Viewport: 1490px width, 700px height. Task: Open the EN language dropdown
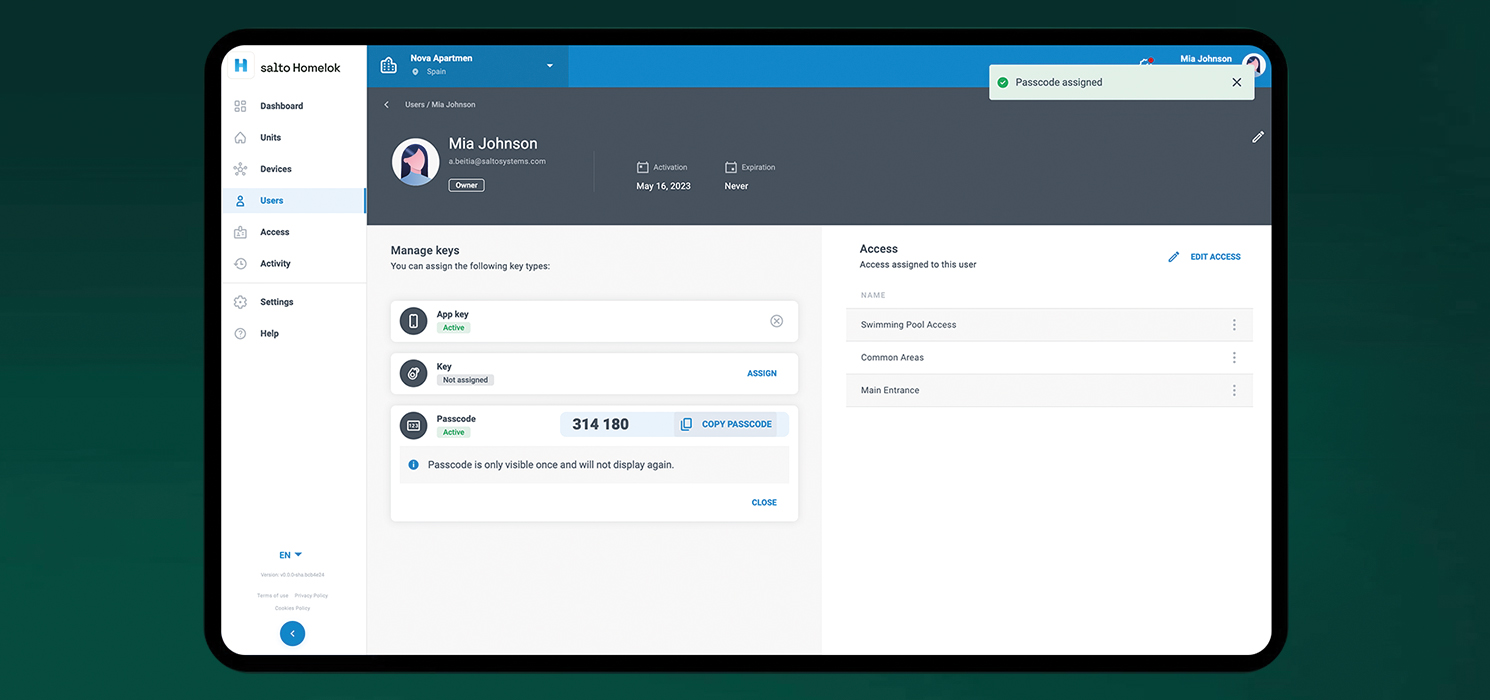click(291, 555)
